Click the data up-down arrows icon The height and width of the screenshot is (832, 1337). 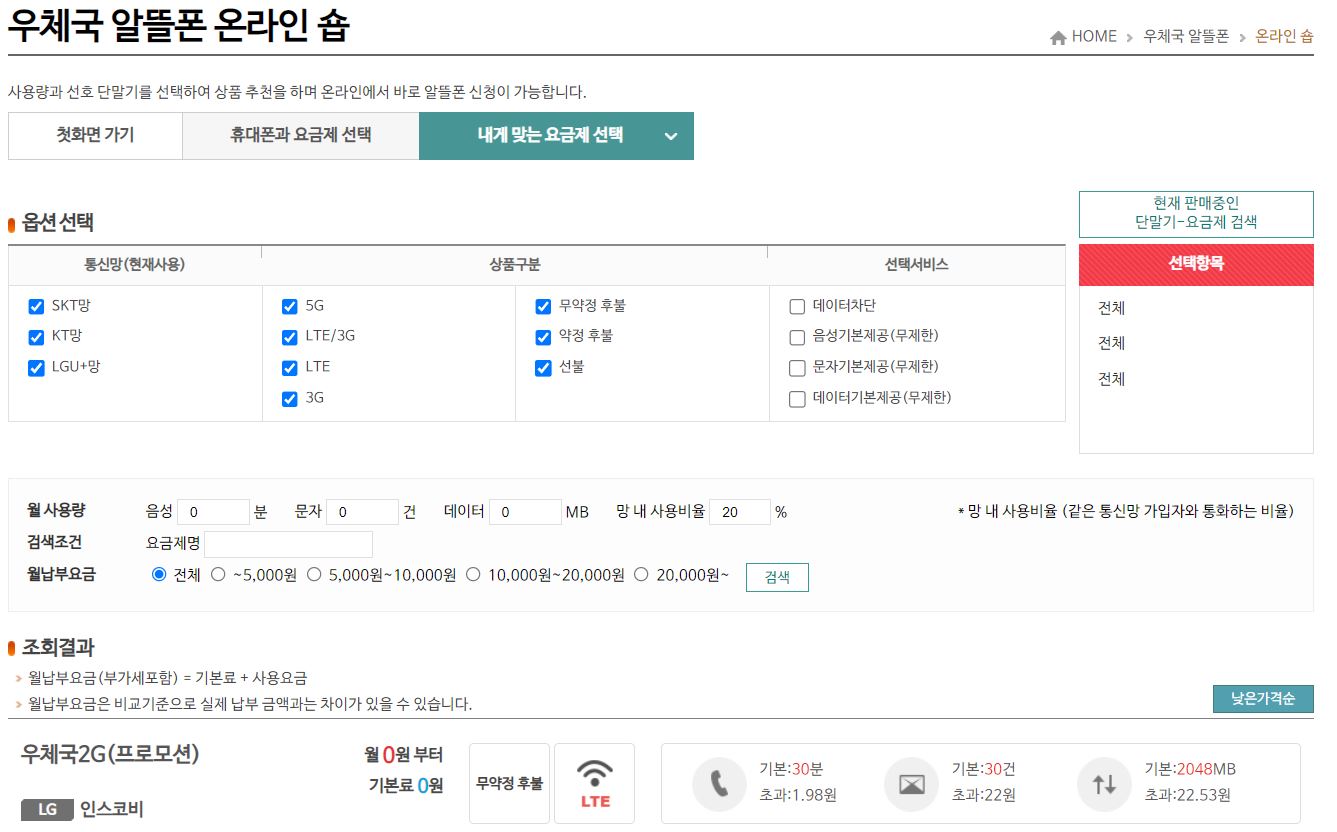pos(1104,783)
